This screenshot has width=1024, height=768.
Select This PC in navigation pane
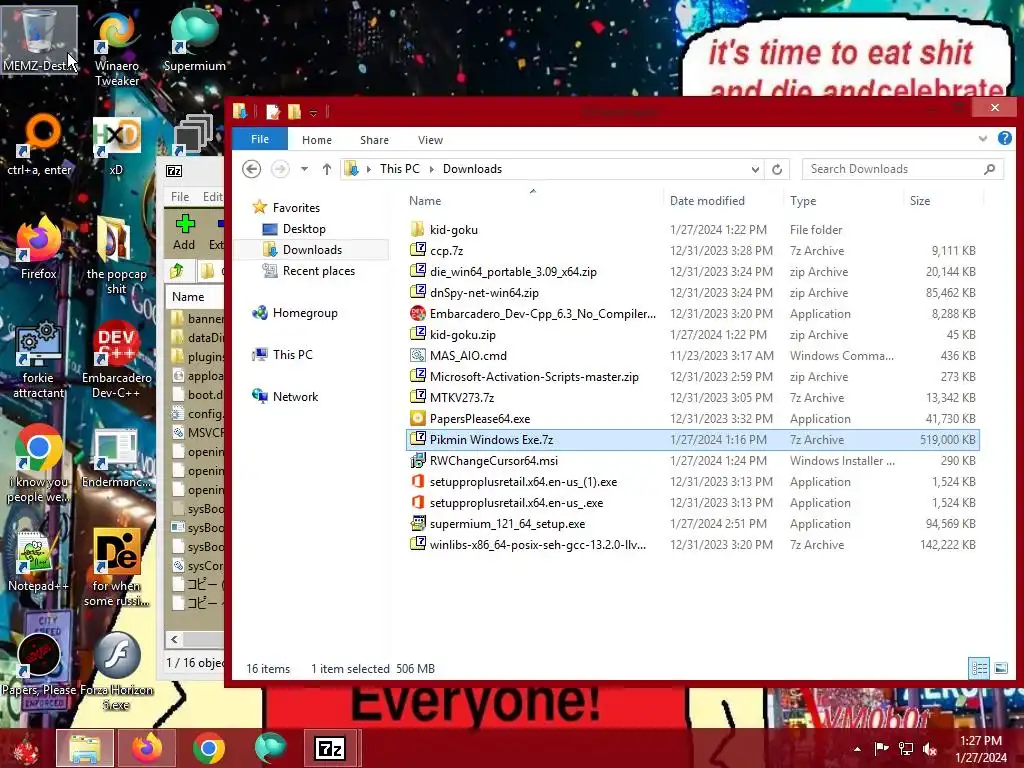tap(293, 355)
